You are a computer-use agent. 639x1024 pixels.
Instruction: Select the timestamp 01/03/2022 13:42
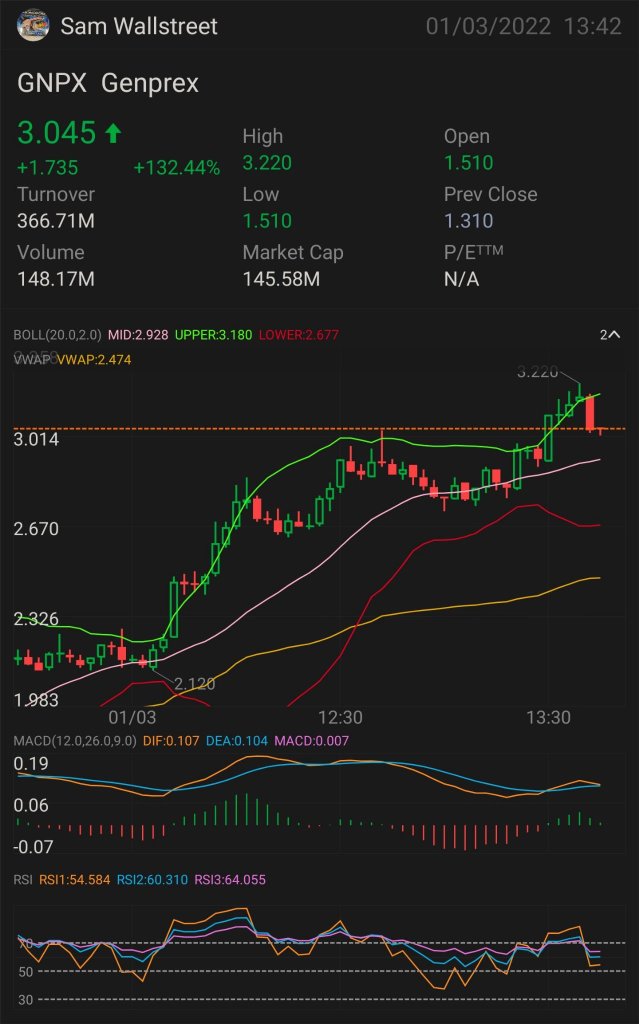pyautogui.click(x=523, y=26)
